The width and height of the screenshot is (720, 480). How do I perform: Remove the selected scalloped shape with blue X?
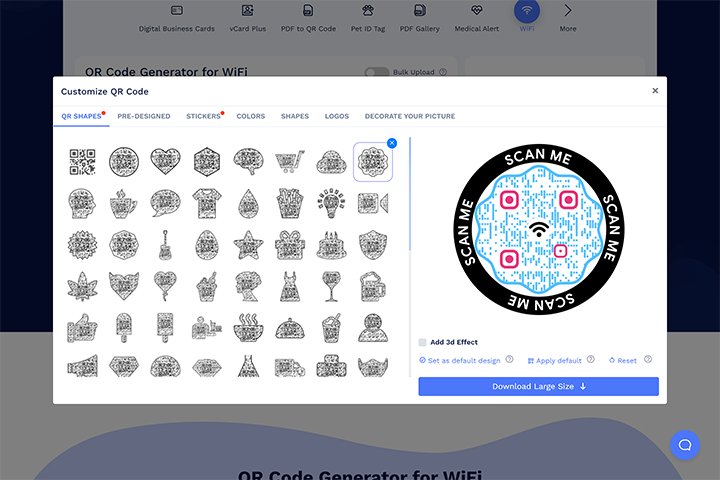(392, 143)
